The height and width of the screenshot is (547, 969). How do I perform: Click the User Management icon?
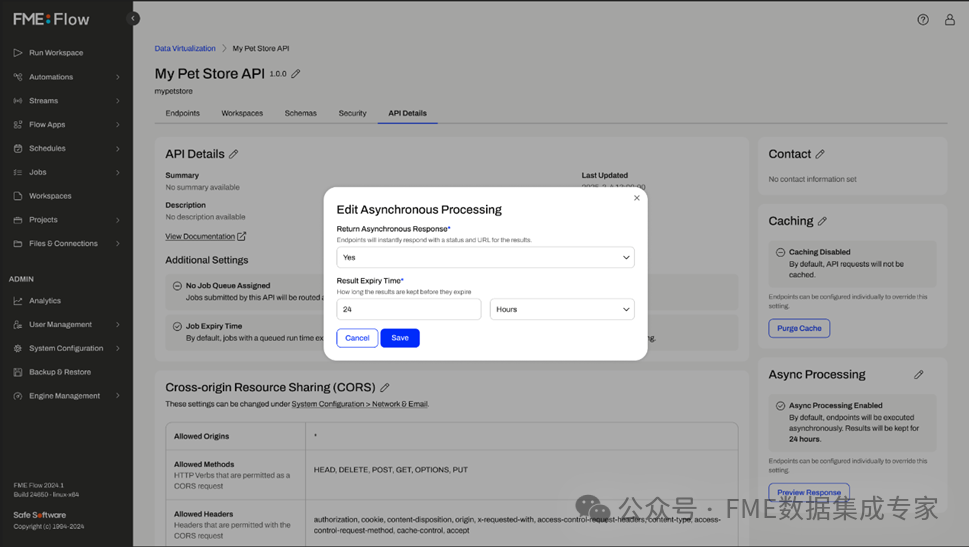tap(18, 324)
